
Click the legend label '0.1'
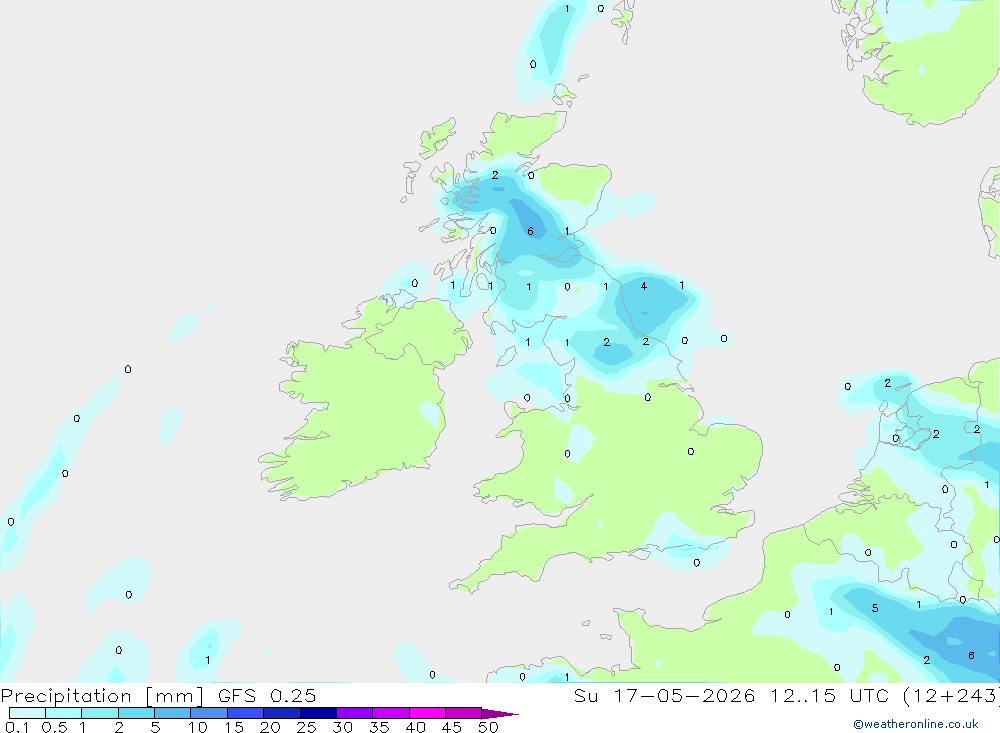click(17, 727)
